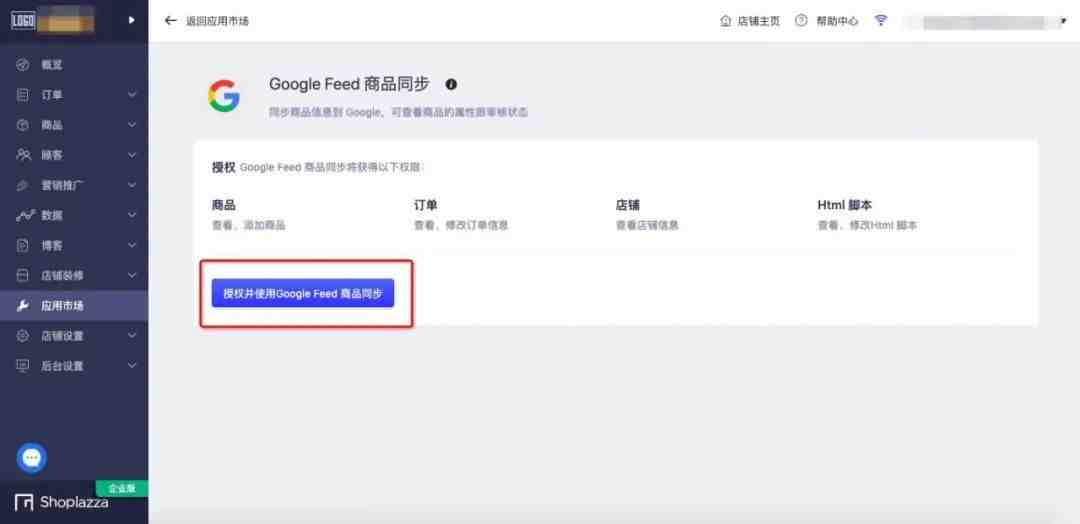Image resolution: width=1080 pixels, height=524 pixels.
Task: Click the 概览 overview icon in sidebar
Action: (23, 65)
